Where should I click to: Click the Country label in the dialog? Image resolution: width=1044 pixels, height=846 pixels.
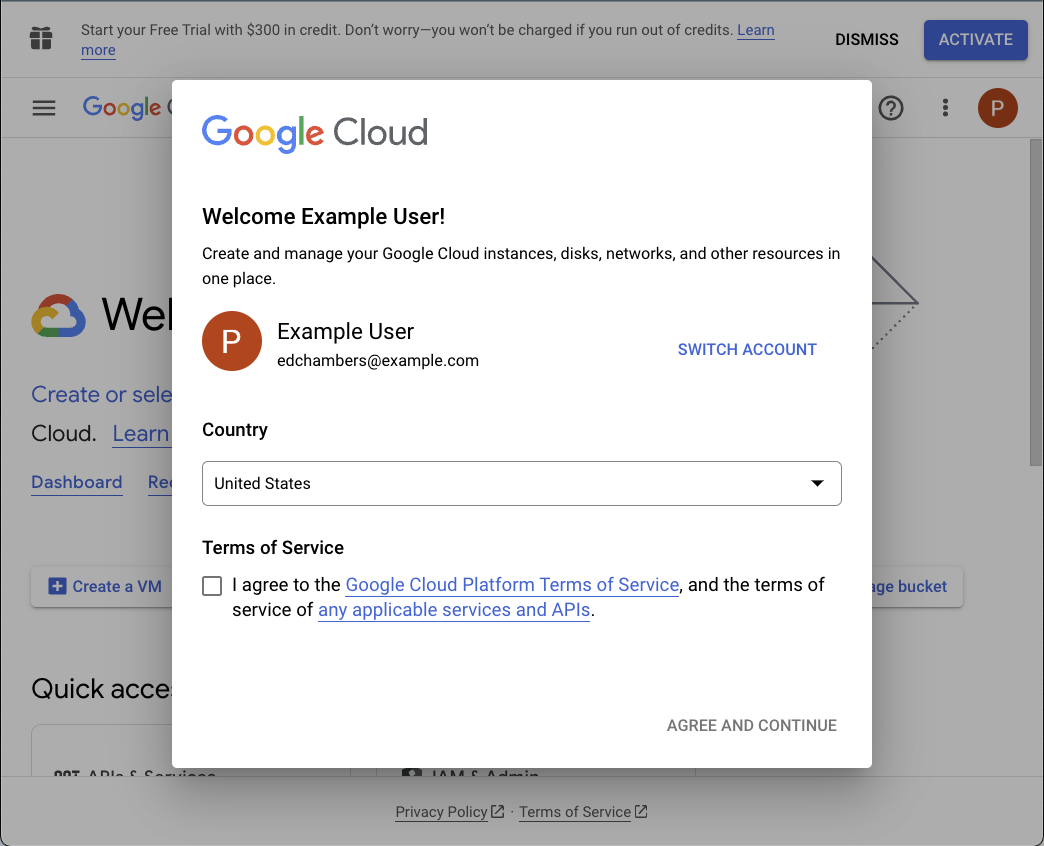235,430
